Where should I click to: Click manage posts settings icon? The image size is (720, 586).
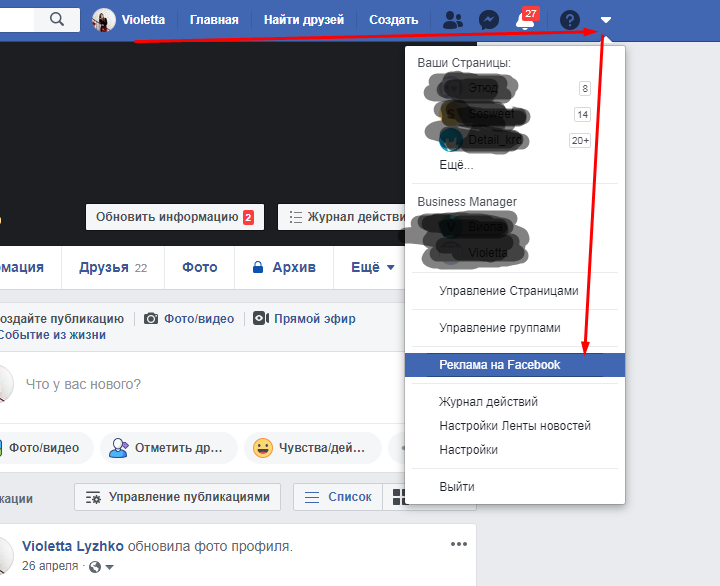click(x=93, y=497)
